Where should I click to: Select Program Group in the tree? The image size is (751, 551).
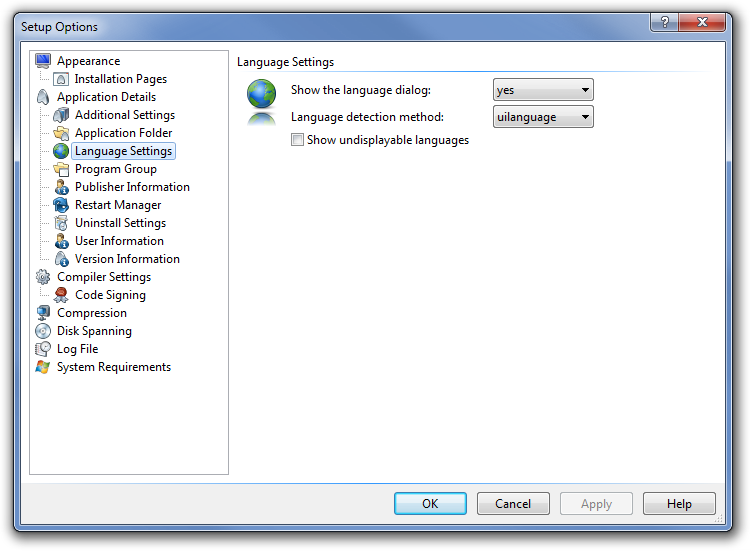[x=115, y=169]
